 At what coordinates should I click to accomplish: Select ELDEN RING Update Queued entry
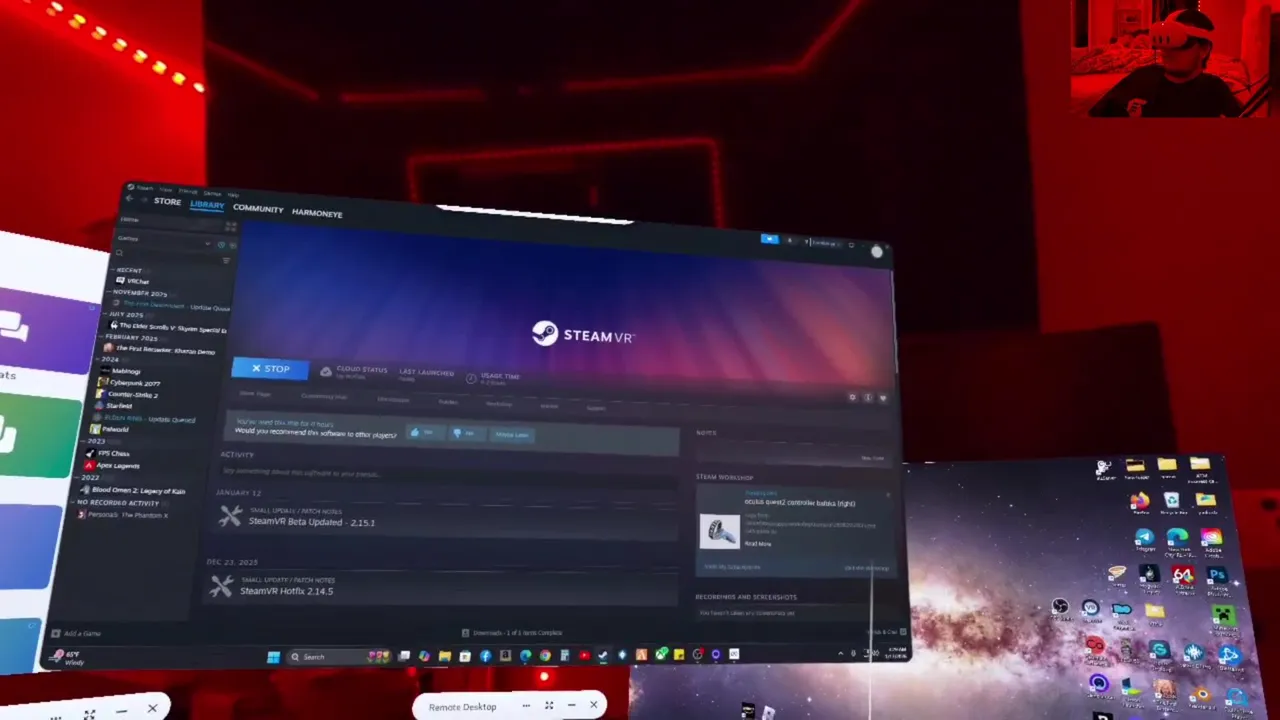[144, 418]
